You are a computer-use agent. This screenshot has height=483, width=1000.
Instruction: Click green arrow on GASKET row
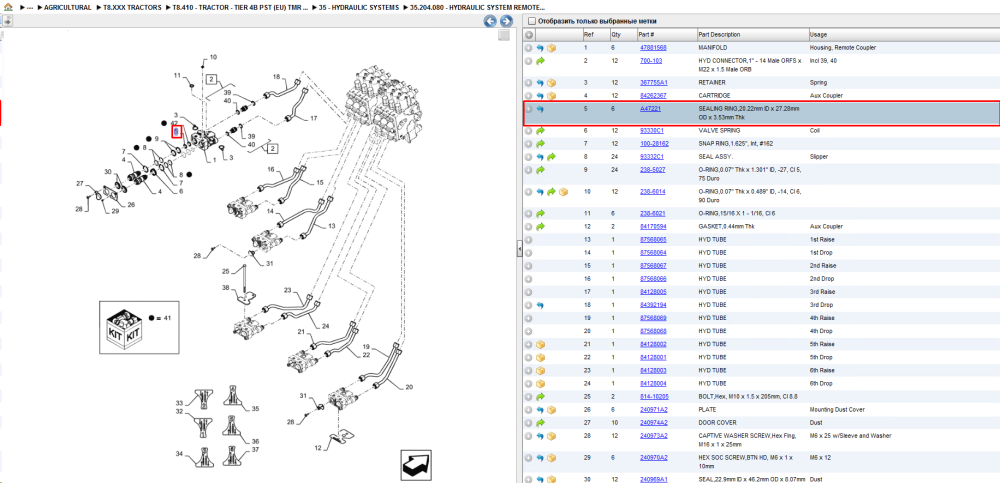pos(540,227)
